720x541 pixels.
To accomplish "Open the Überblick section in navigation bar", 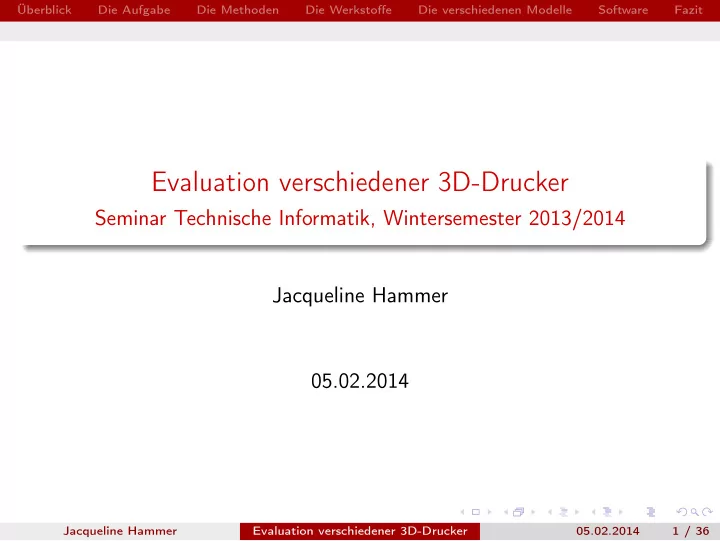I will (x=44, y=10).
